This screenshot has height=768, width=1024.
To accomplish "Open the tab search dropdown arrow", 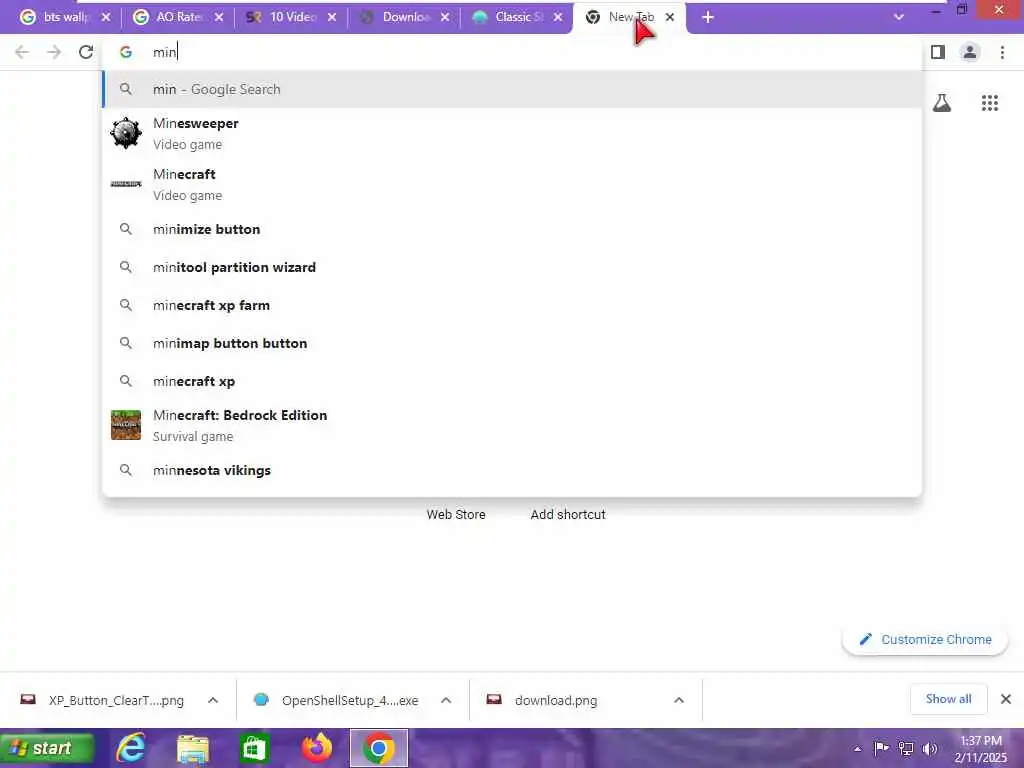I will coord(899,17).
